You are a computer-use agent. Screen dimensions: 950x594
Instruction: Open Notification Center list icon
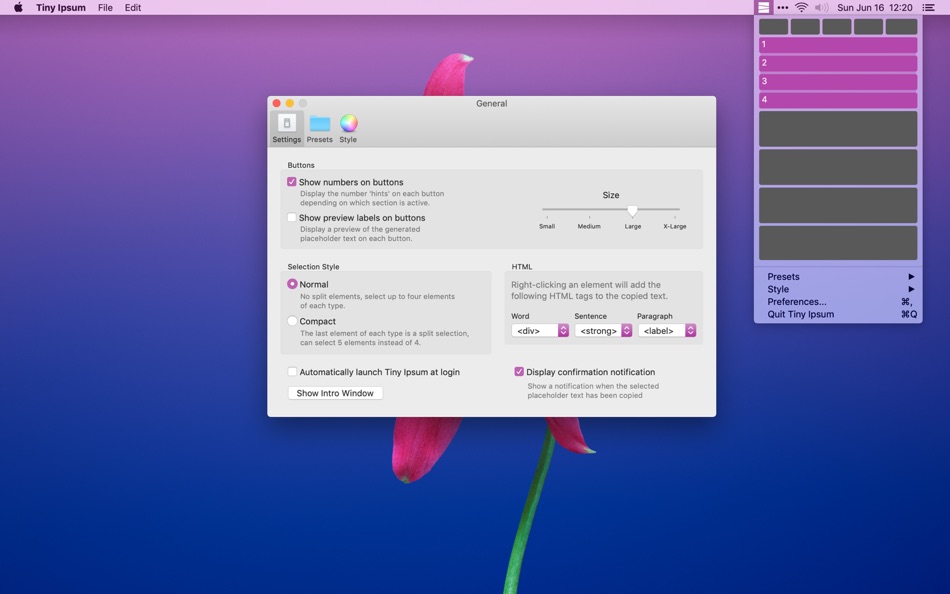tap(928, 7)
